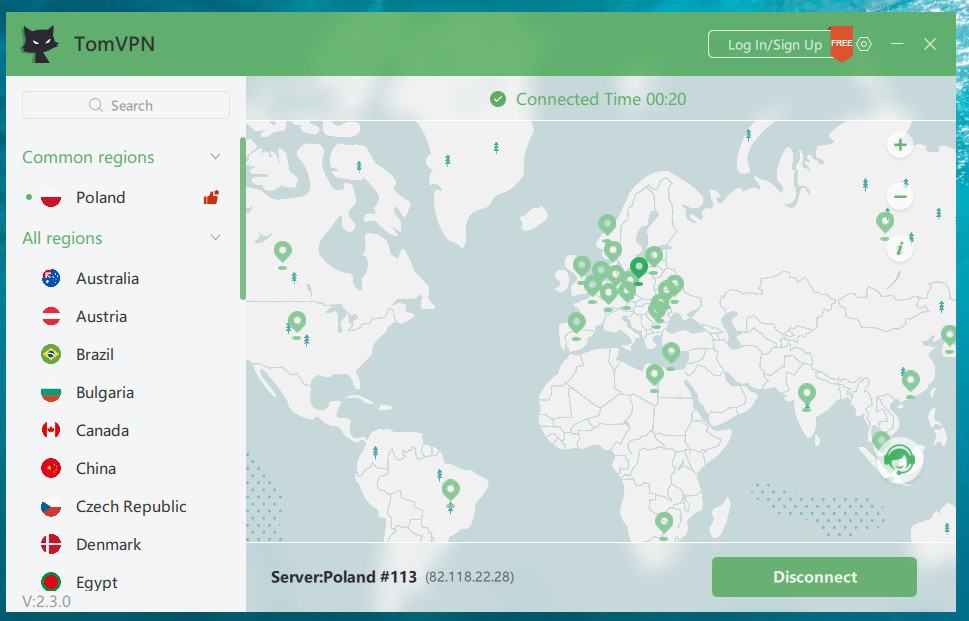Click the region Search field
This screenshot has width=969, height=621.
(x=126, y=105)
